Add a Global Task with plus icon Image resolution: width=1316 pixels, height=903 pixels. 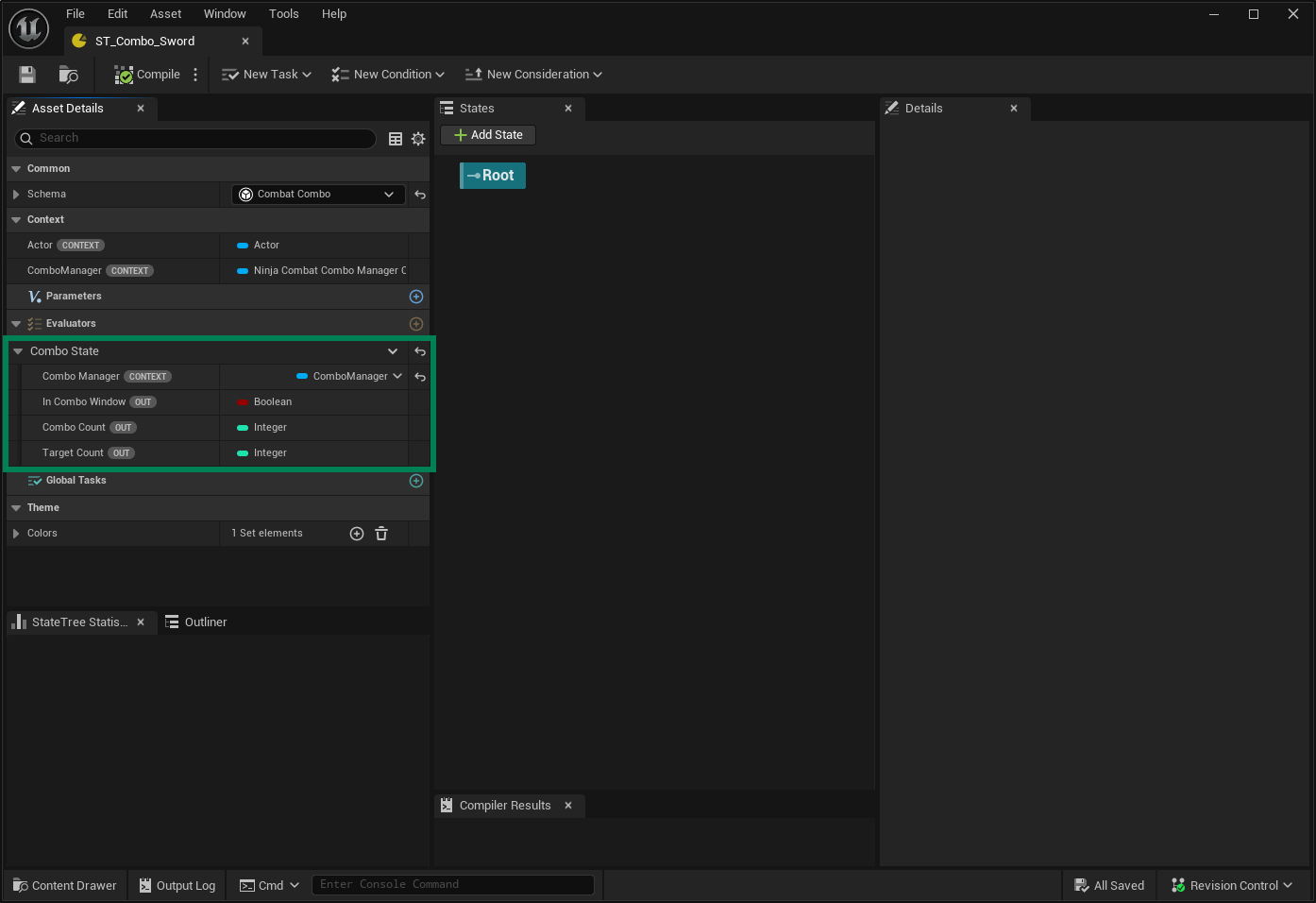(416, 481)
